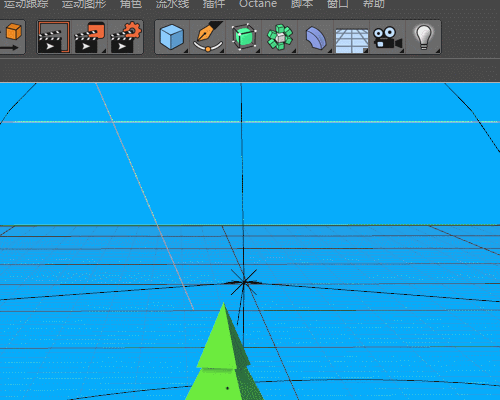Open the 脚本 menu
500x400 pixels.
302,4
